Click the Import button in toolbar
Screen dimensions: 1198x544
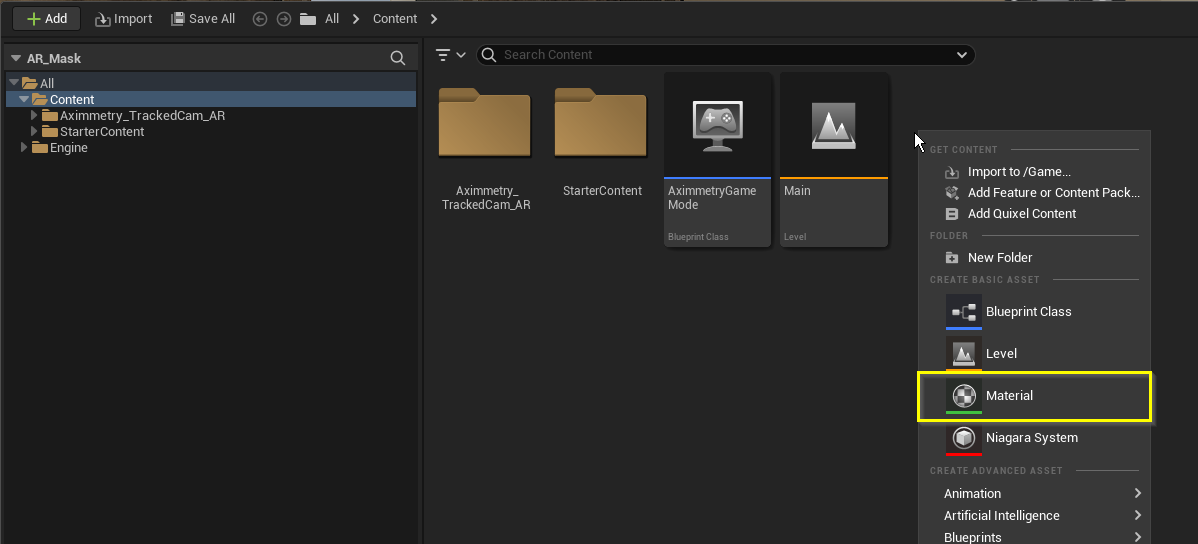pyautogui.click(x=124, y=19)
